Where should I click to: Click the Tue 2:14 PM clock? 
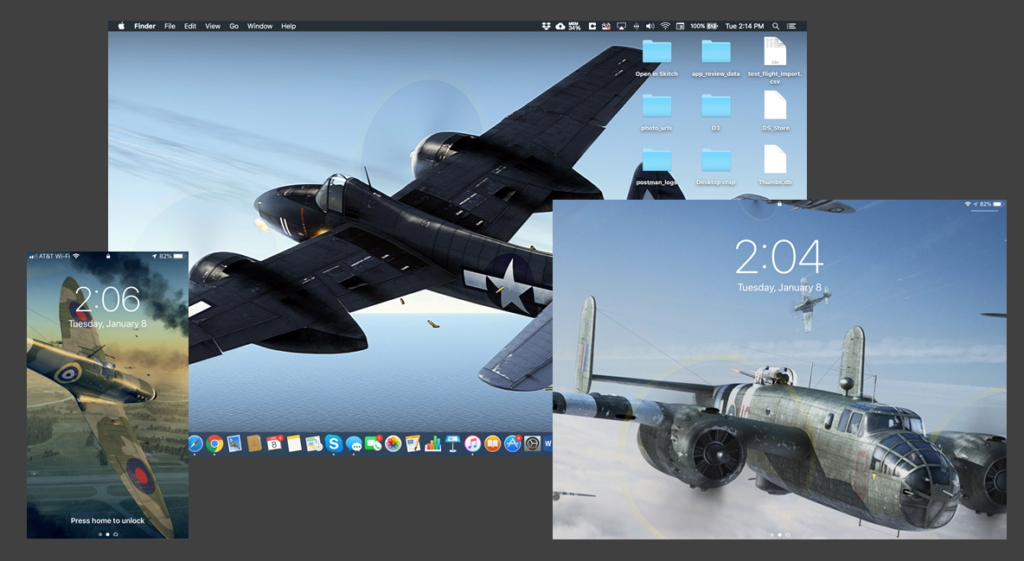tap(744, 26)
